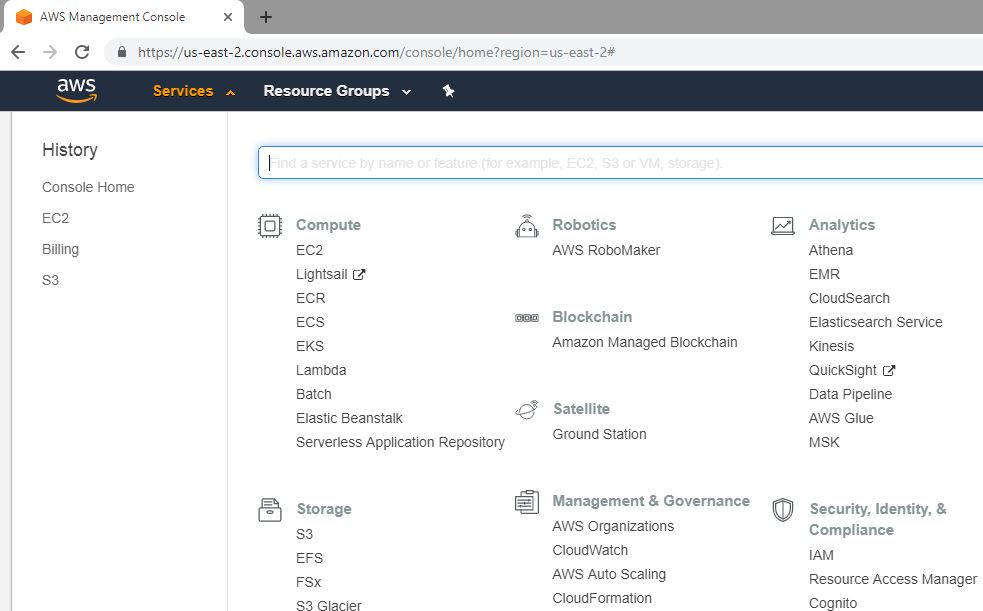
Task: Open the Athena service
Action: tap(831, 251)
